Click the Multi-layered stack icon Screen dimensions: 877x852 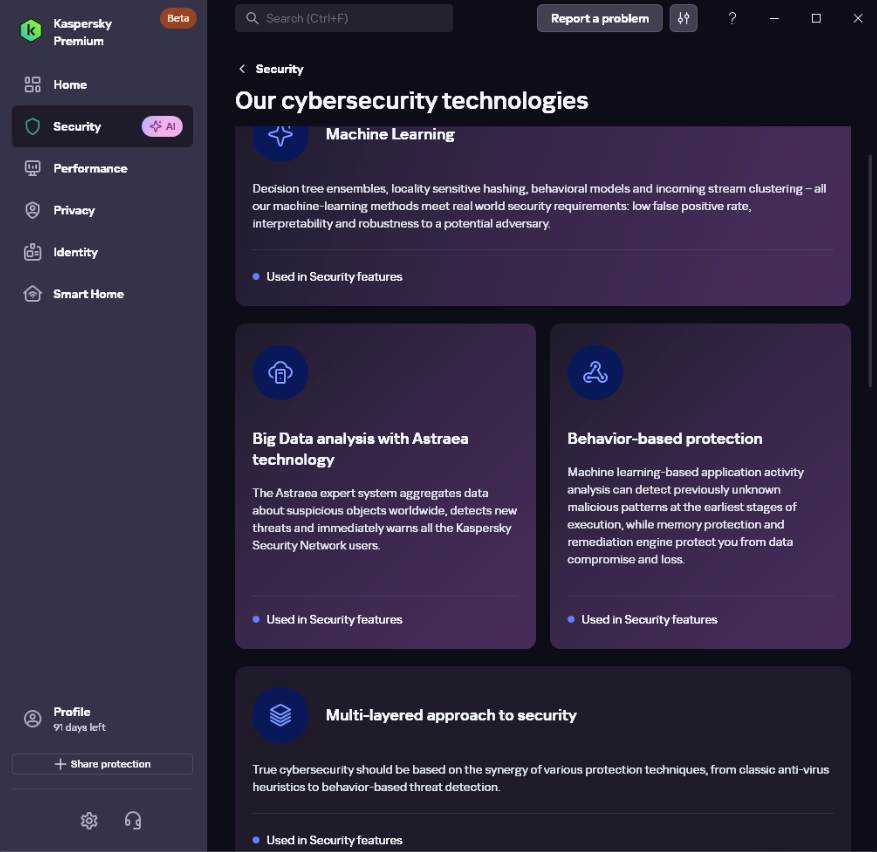280,715
